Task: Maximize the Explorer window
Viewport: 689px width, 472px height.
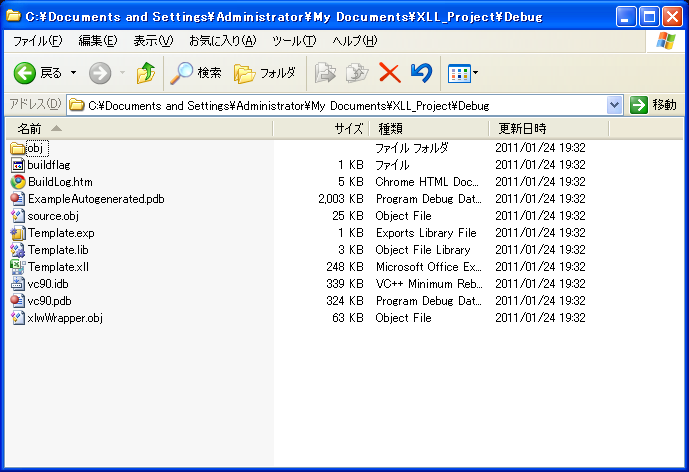Action: (x=649, y=17)
